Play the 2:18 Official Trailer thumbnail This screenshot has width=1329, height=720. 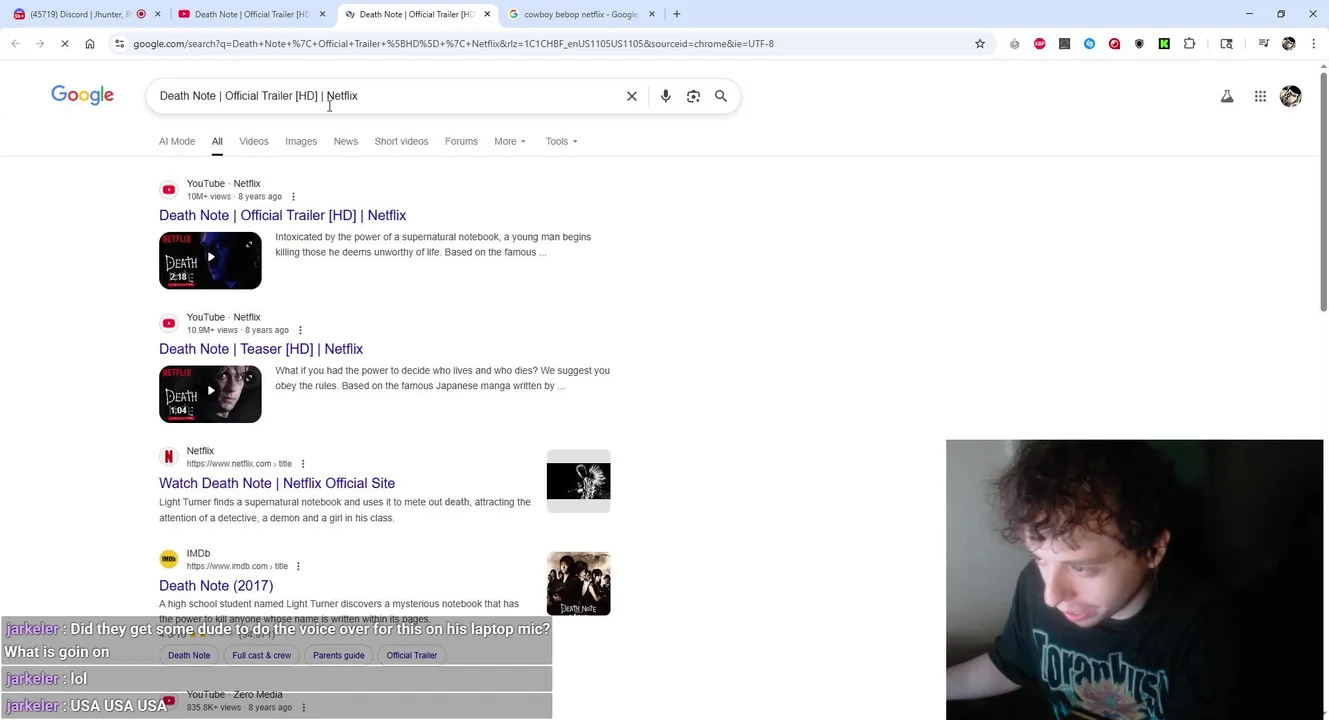tap(210, 260)
